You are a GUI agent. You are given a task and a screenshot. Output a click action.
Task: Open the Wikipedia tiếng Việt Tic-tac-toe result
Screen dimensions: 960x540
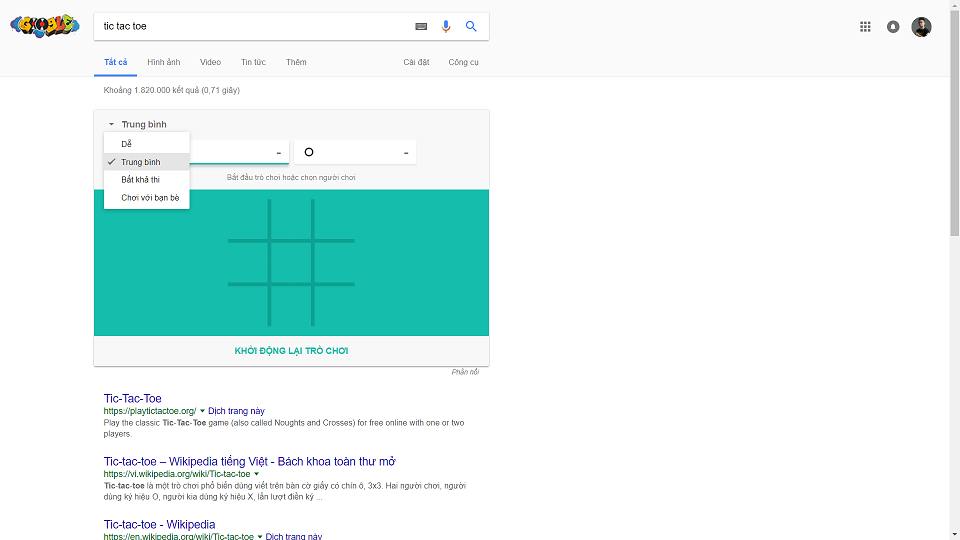click(250, 462)
